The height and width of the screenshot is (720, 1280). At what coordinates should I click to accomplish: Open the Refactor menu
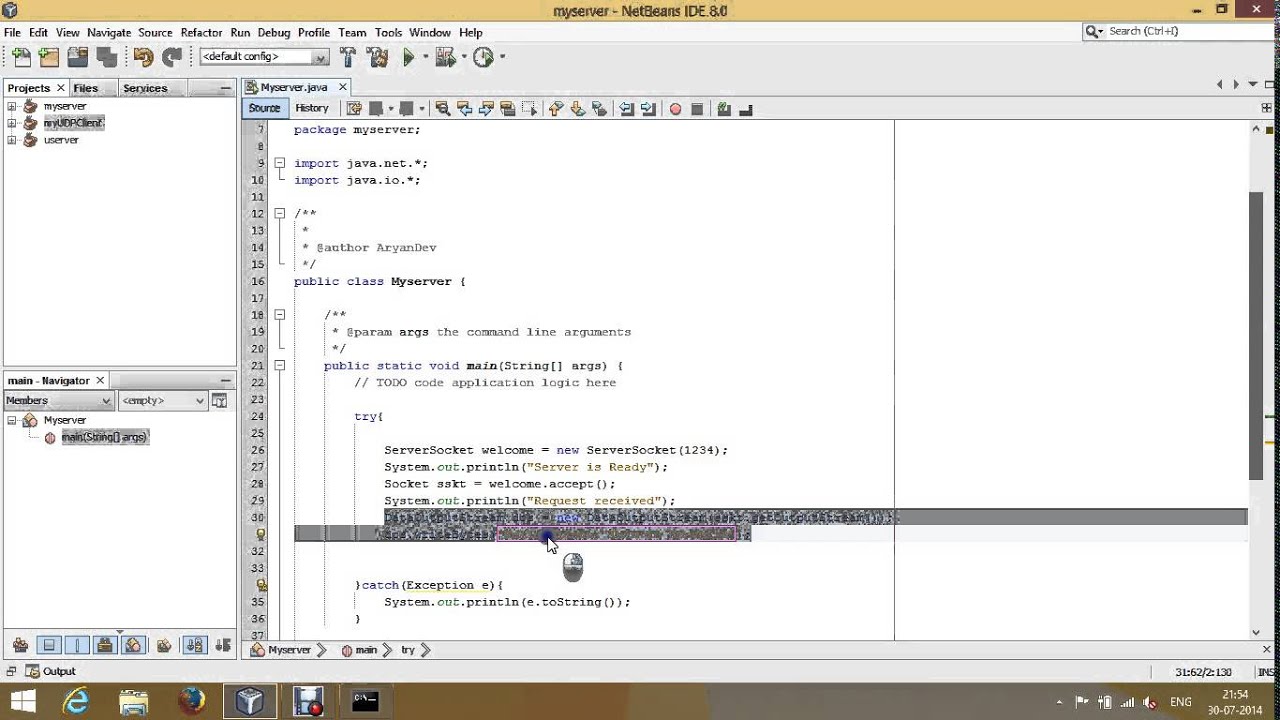[x=201, y=32]
